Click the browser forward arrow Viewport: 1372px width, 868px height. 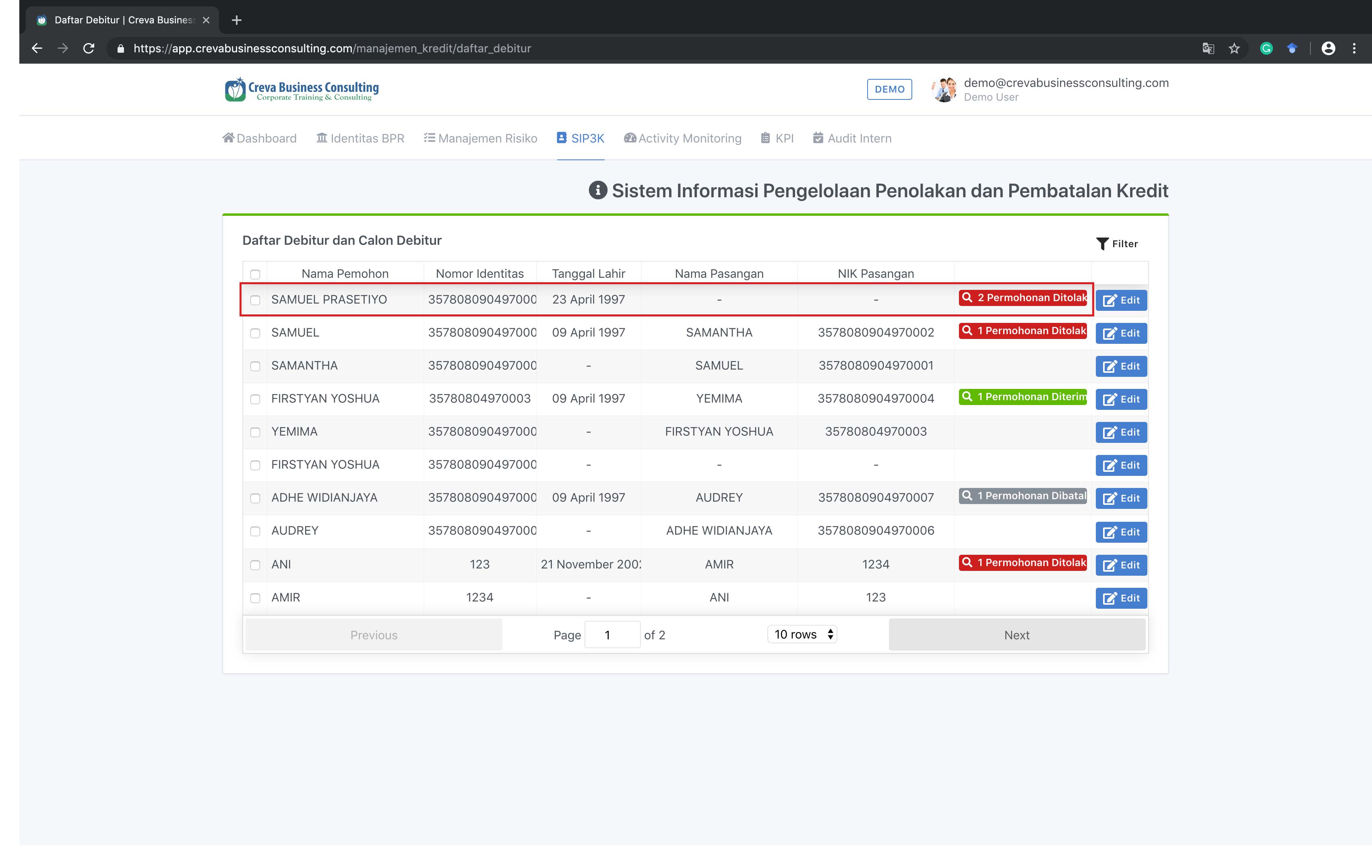[x=63, y=48]
